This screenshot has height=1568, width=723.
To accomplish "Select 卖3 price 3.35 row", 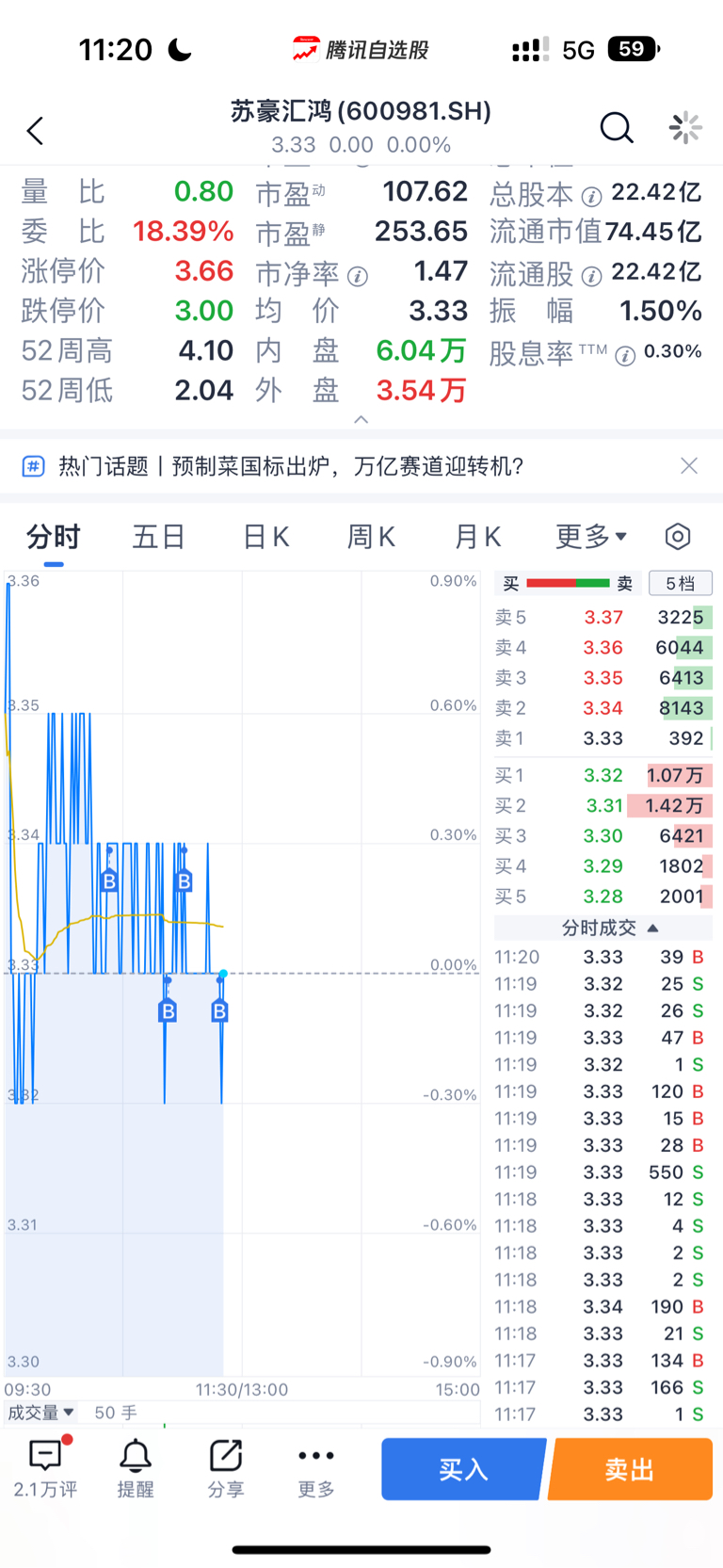I will click(x=603, y=678).
